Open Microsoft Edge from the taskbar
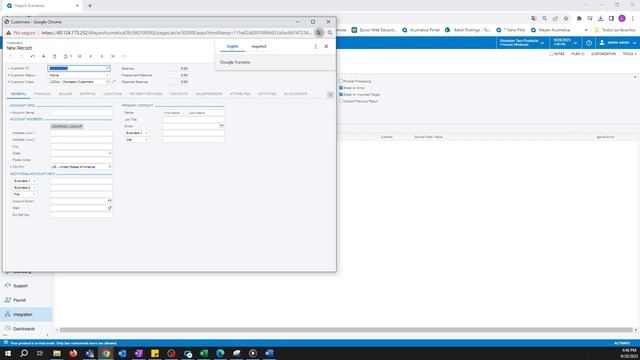640x360 pixels. pyautogui.click(x=220, y=353)
